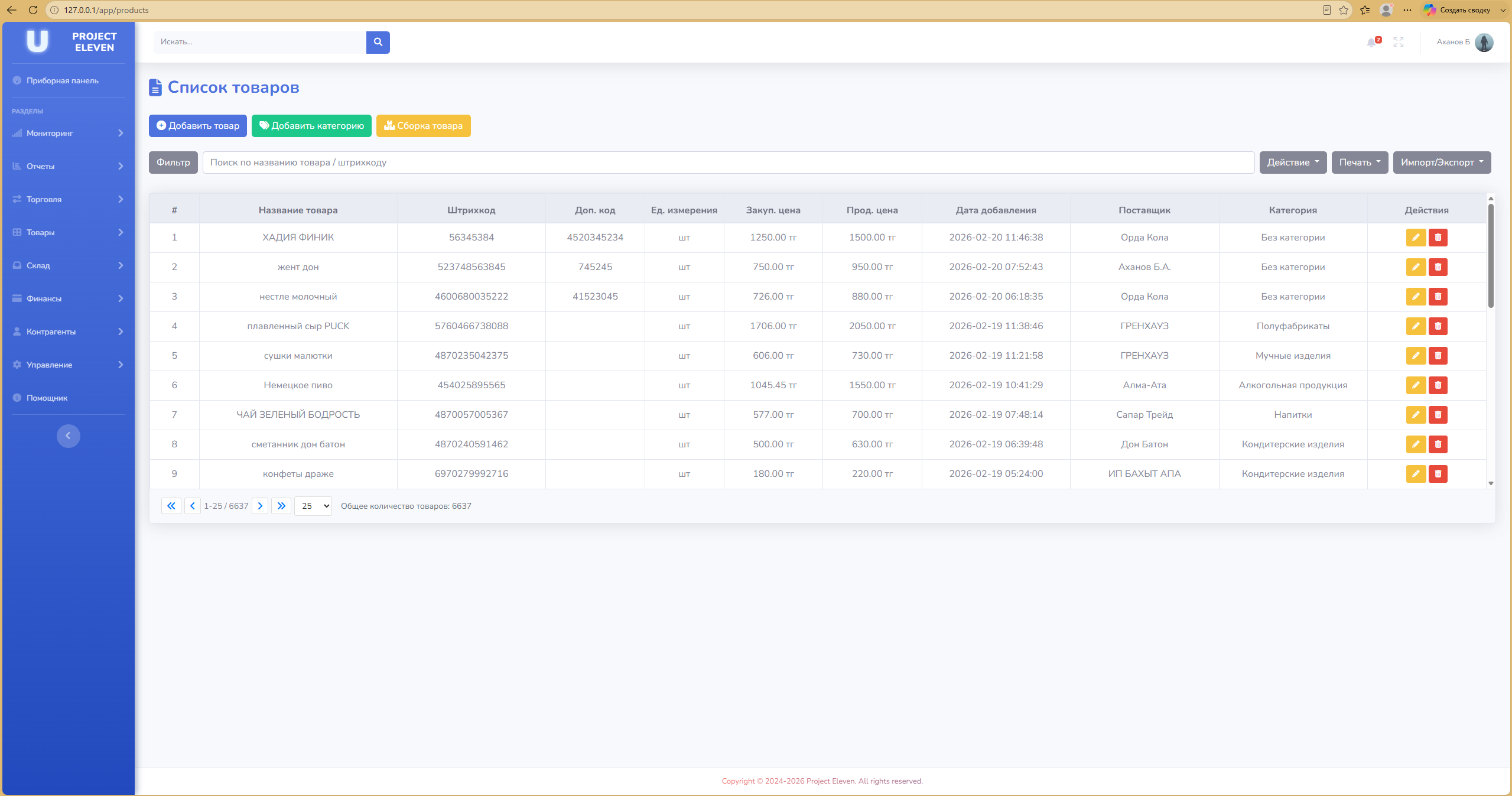Edit ЧАЙ ЗЕЛЕНЫЙ БОДРОСТЬ row

[x=1416, y=415]
